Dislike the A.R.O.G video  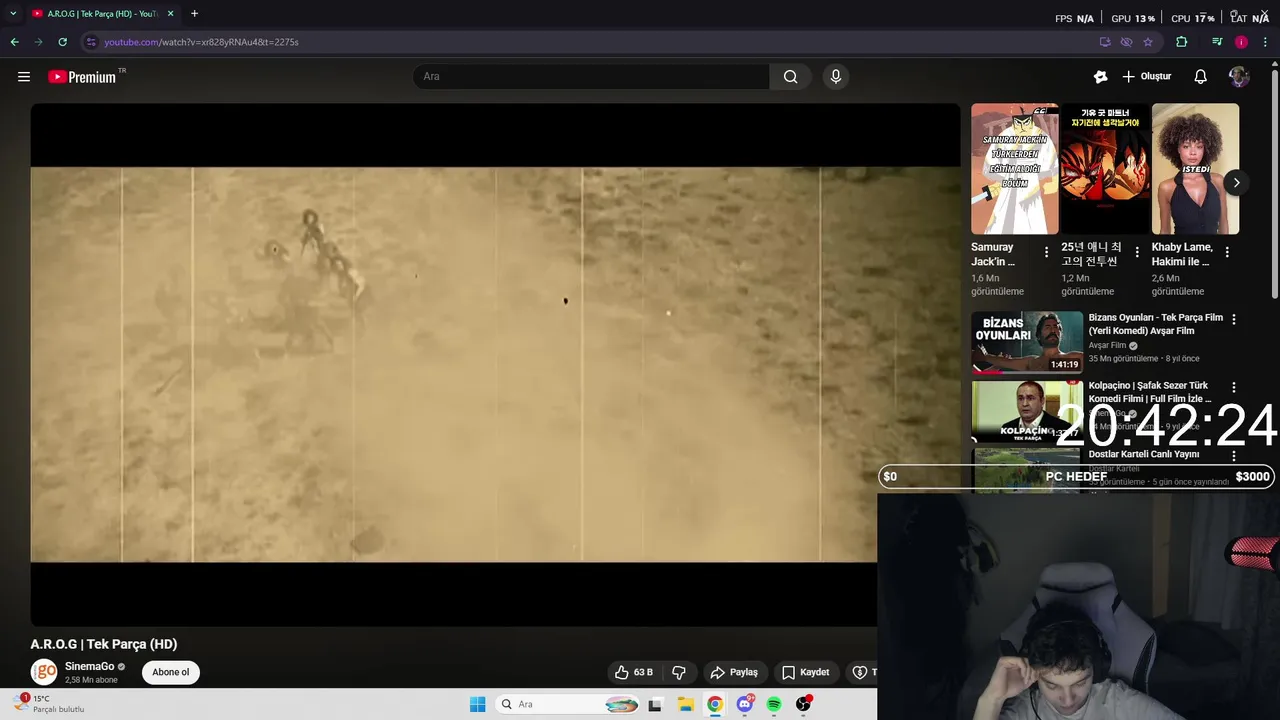679,672
